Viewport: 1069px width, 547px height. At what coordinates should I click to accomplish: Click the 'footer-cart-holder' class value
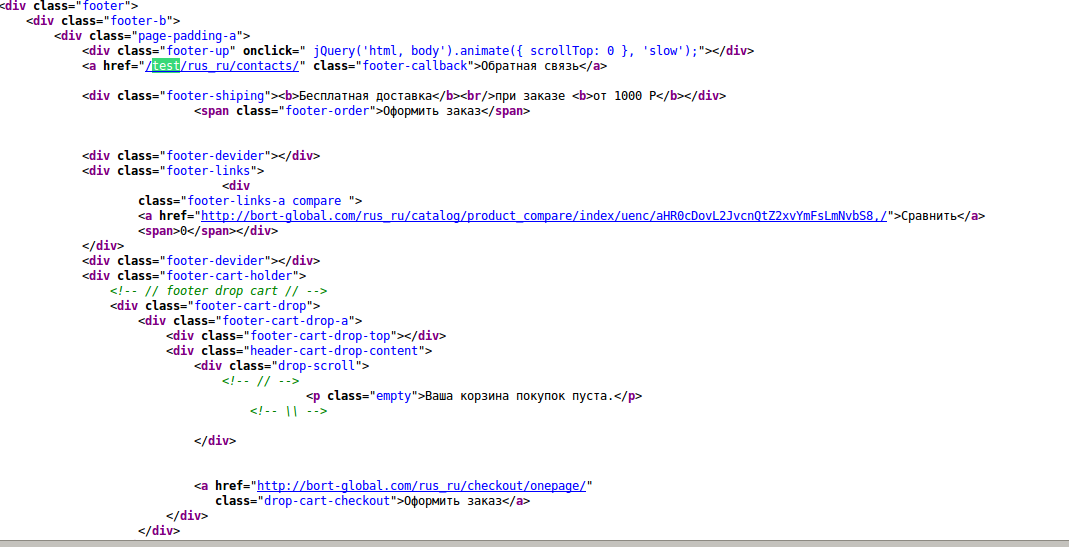point(229,276)
